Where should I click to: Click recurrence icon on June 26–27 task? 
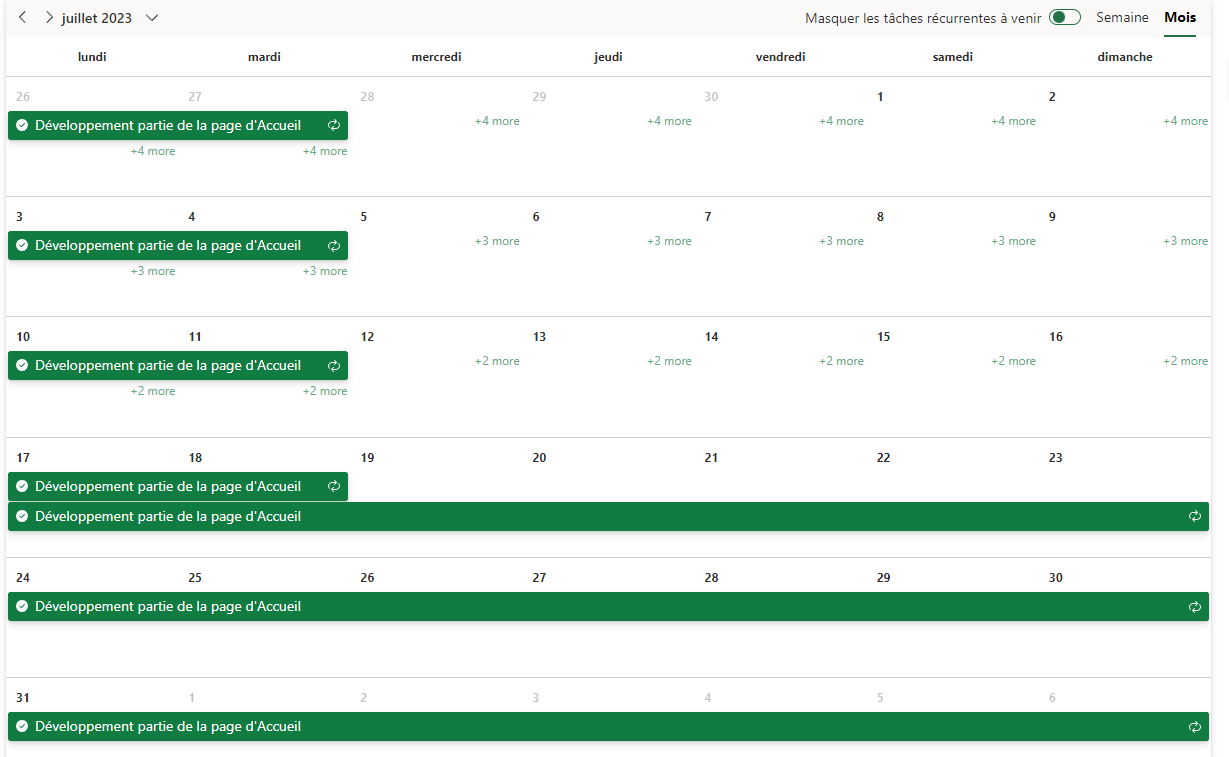click(x=334, y=126)
